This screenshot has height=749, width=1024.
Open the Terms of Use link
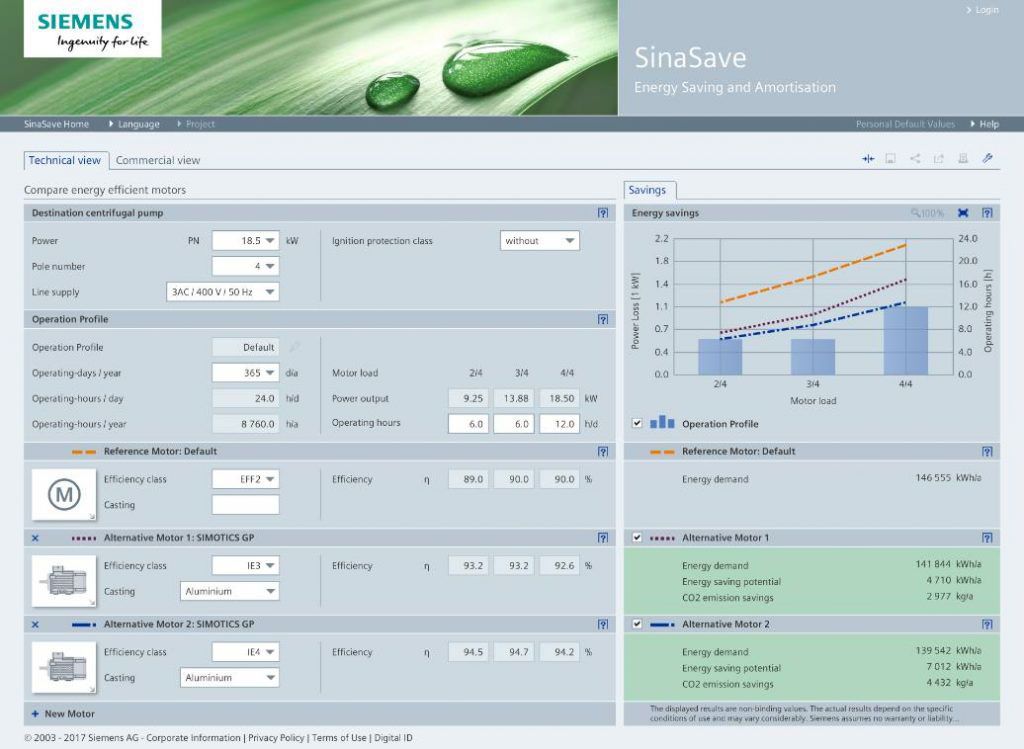(x=339, y=738)
